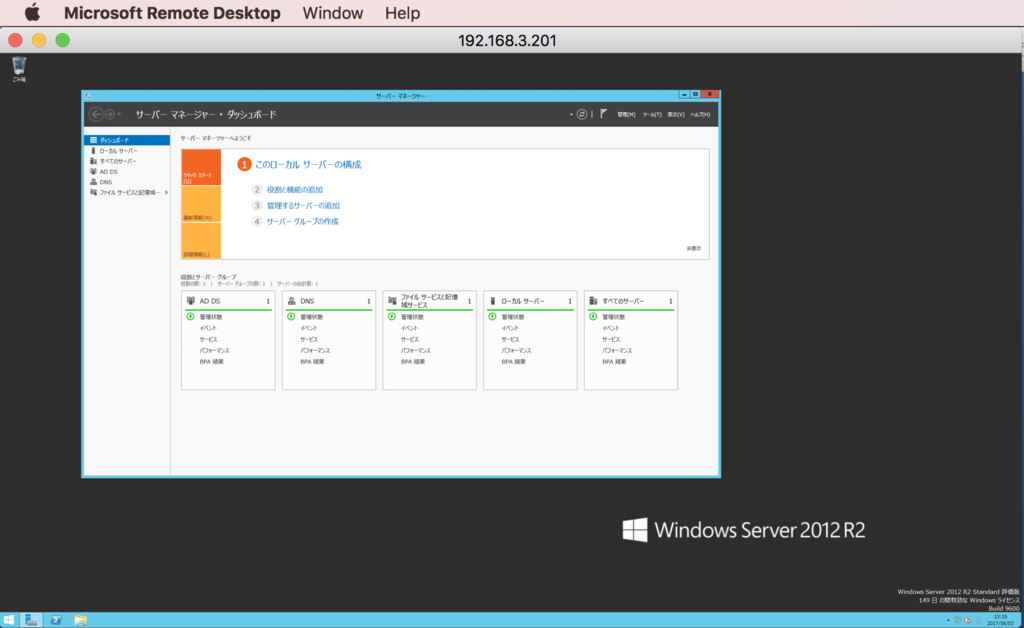1024x628 pixels.
Task: Expand the ファイル サービス navigation arrow
Action: point(167,193)
